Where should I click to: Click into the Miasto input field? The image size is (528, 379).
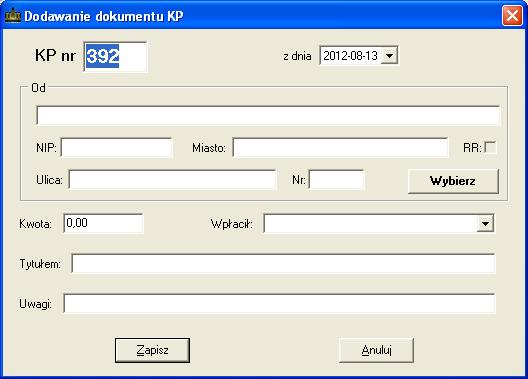[x=340, y=147]
